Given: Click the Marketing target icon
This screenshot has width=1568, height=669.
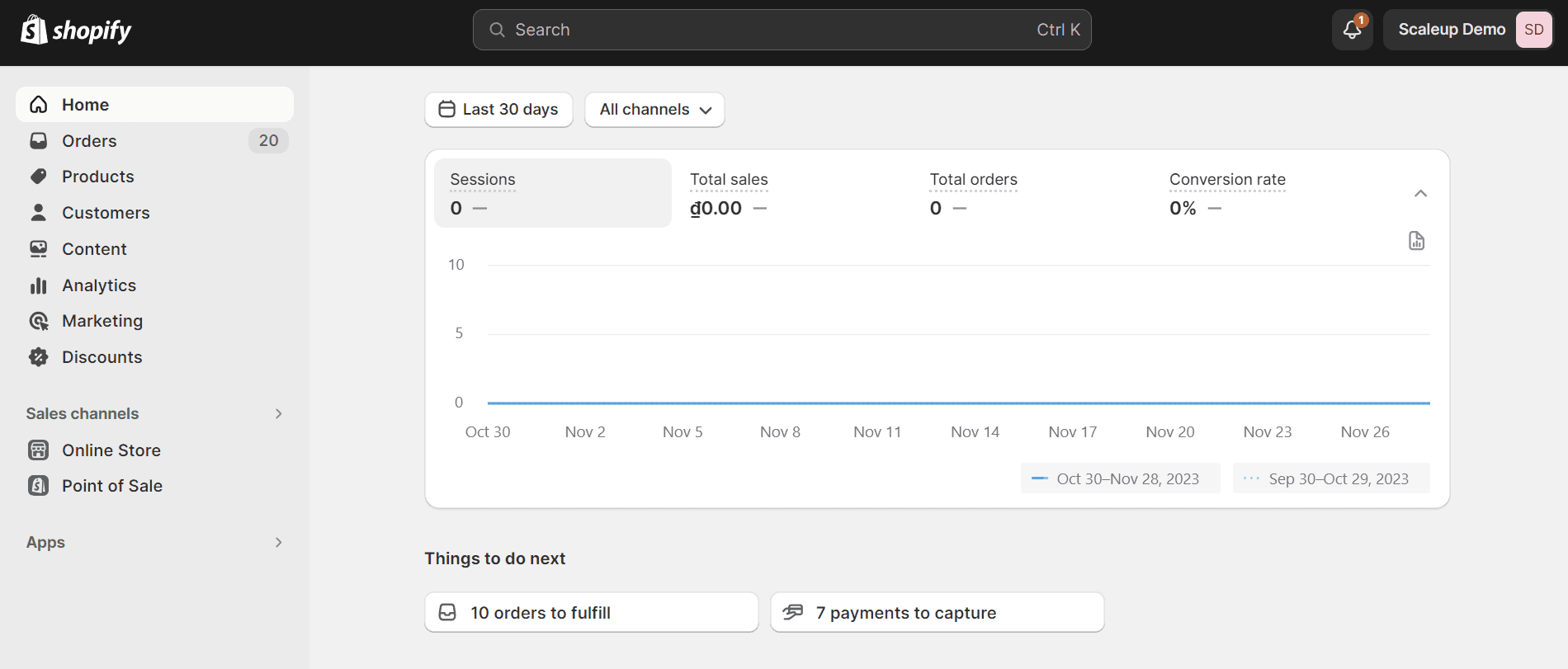Looking at the screenshot, I should [39, 321].
